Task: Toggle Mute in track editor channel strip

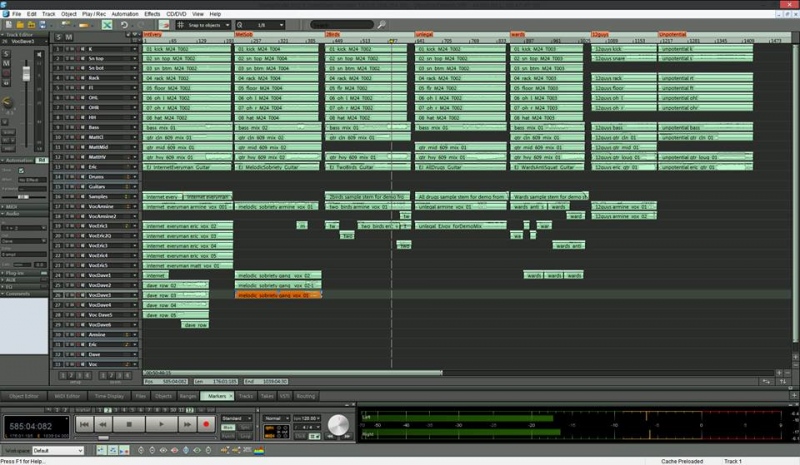Action: [6, 64]
